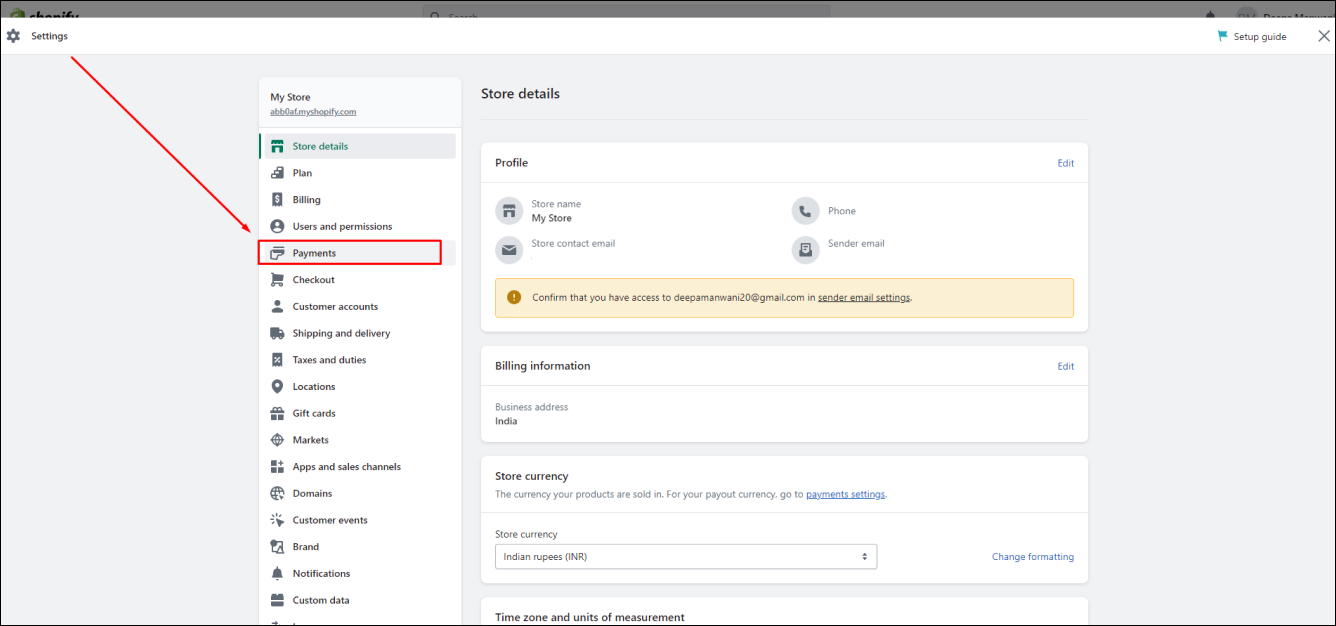Click the Sender email icon in Profile
The image size is (1336, 626).
(x=806, y=250)
